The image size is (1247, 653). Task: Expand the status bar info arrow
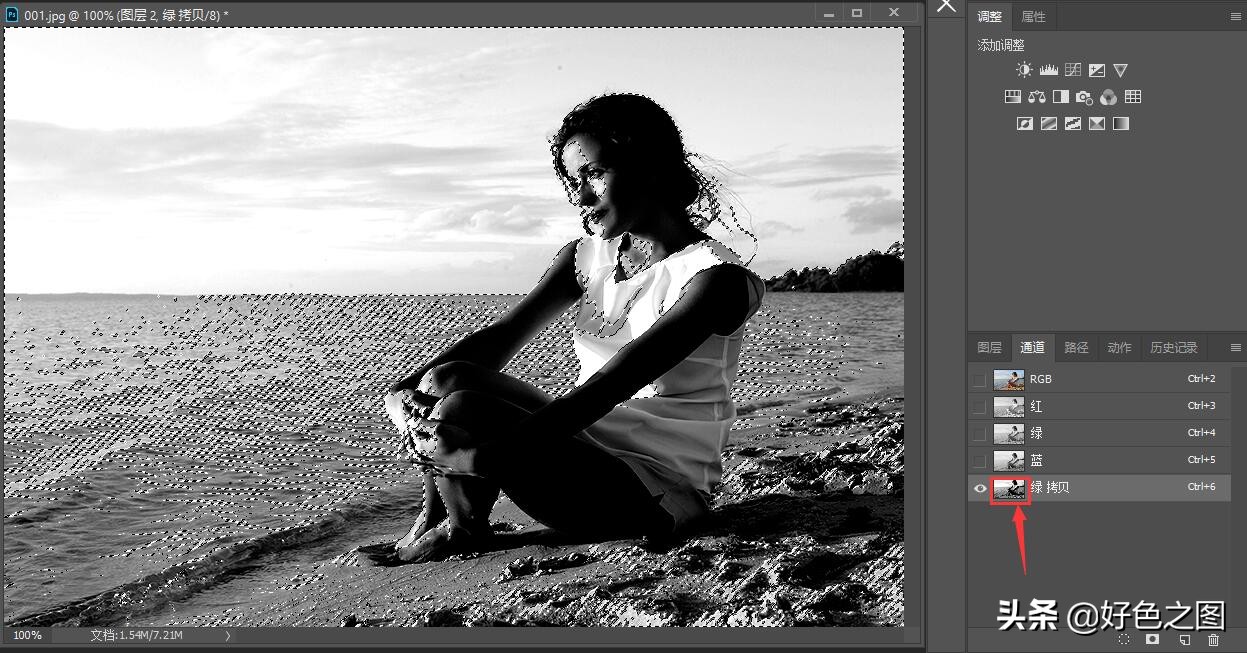coord(227,635)
